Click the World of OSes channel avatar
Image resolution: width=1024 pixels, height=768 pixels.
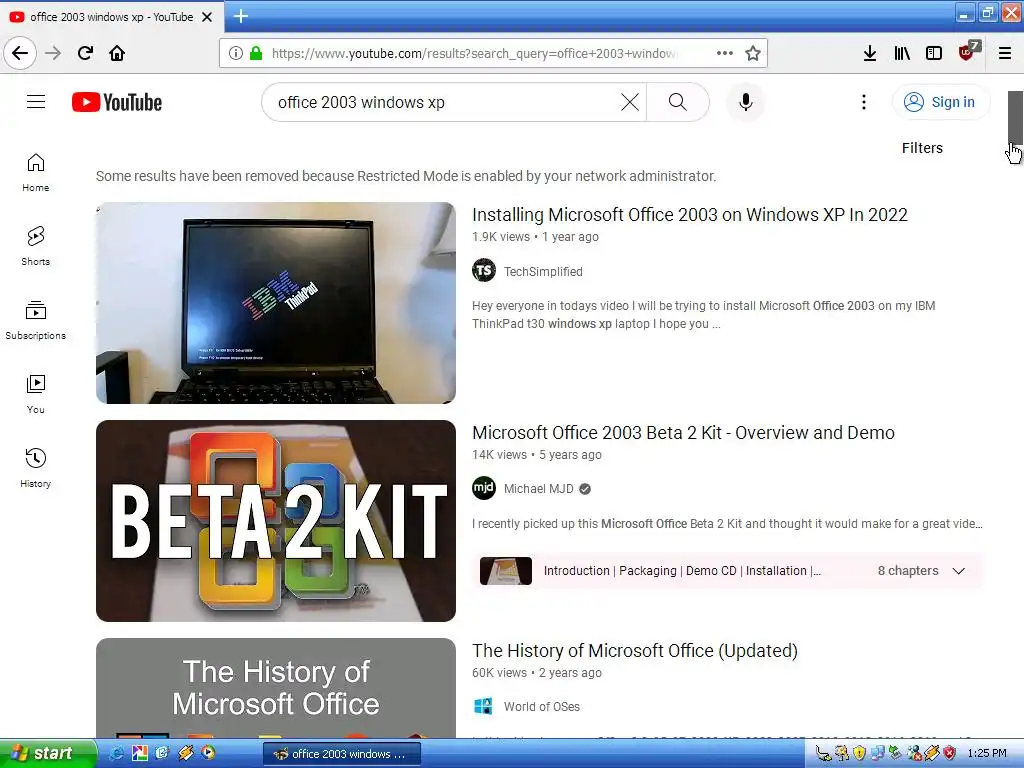tap(483, 707)
